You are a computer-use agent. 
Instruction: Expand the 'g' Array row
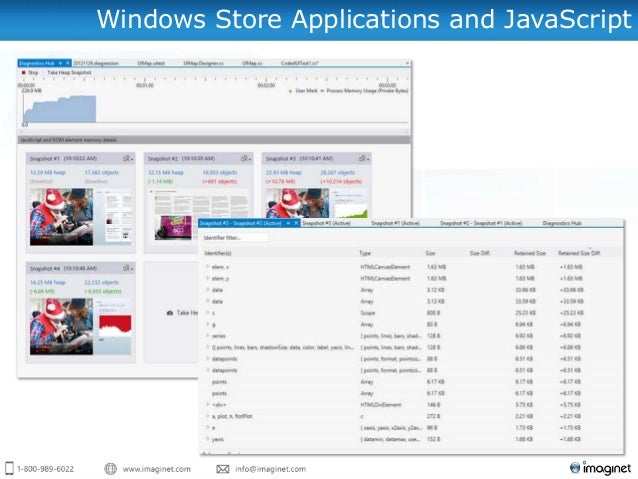pos(208,324)
